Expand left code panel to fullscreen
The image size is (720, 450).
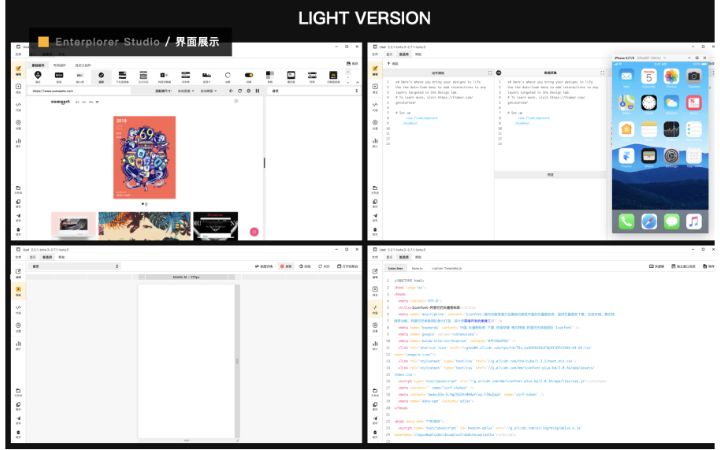(489, 73)
